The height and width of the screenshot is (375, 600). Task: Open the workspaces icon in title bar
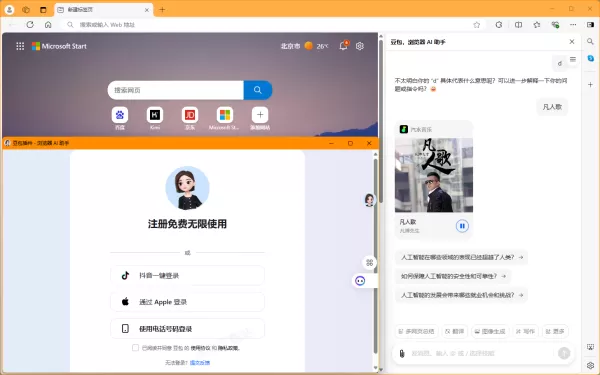click(x=26, y=10)
